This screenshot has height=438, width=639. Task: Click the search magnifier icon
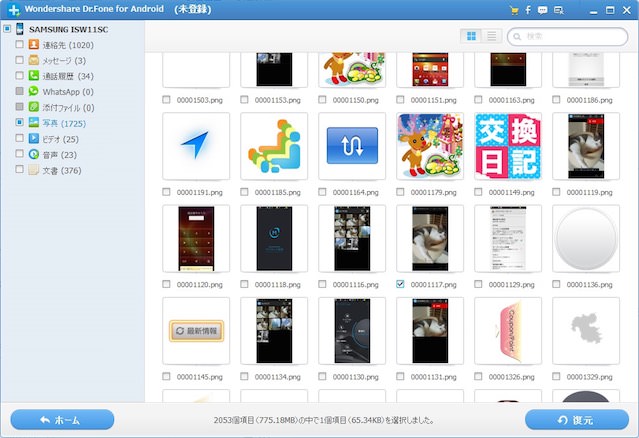517,37
